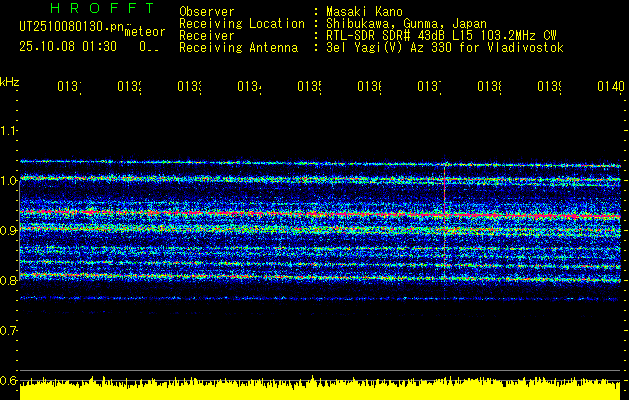
Task: Click the 1.0 frequency axis label
Action: (x=8, y=181)
